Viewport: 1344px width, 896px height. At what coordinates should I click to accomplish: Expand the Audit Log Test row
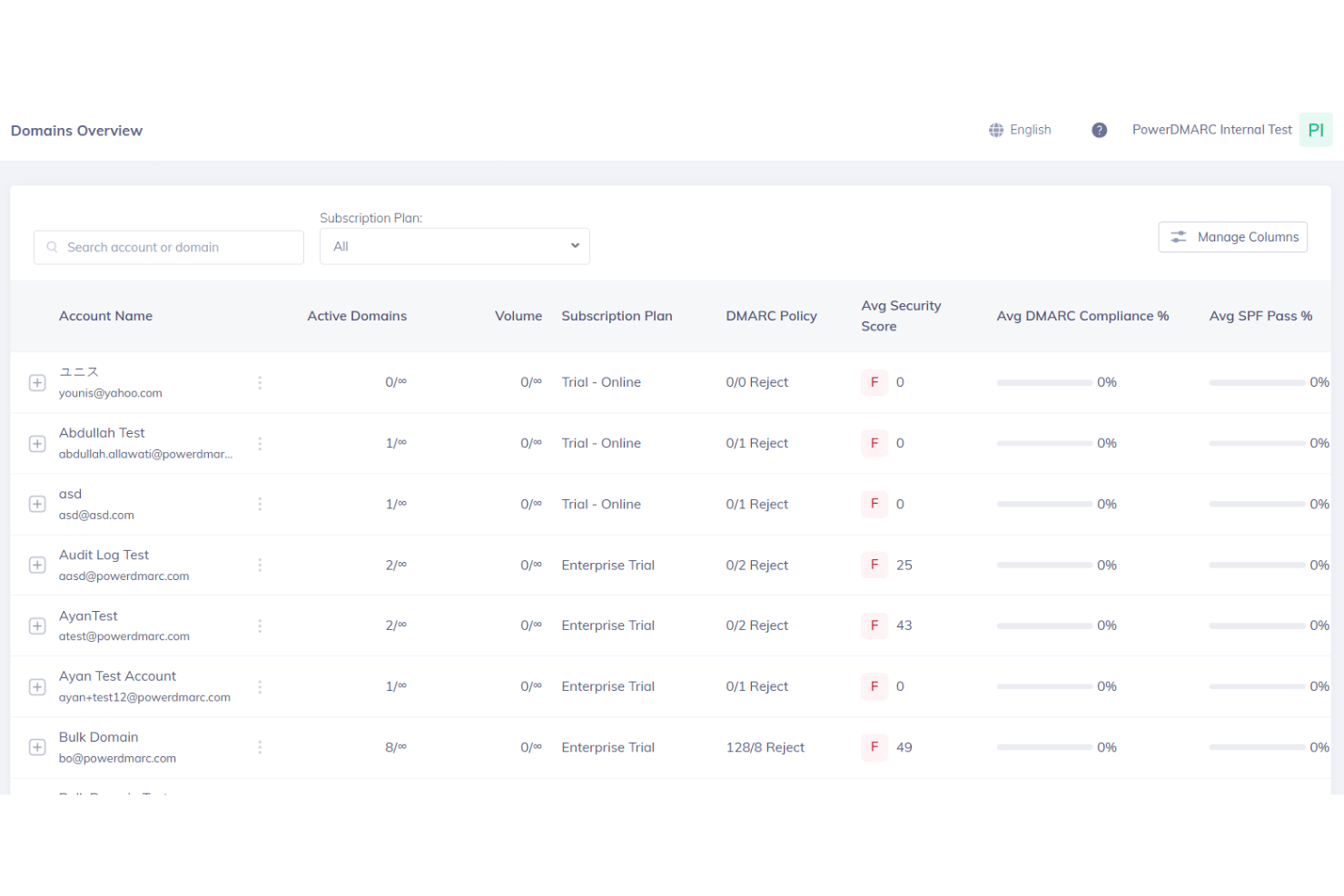point(37,565)
